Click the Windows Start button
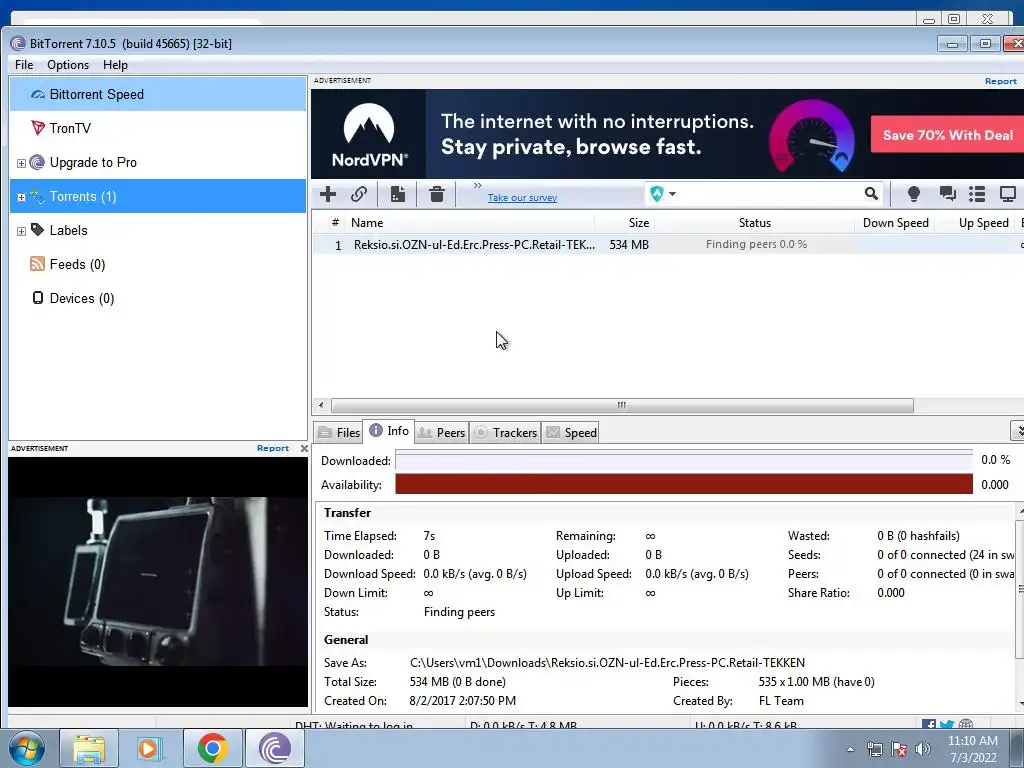1024x768 pixels. (26, 748)
